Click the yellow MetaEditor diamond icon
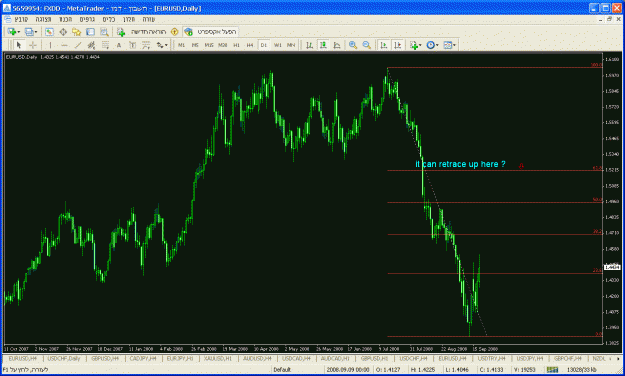Image resolution: width=625 pixels, height=376 pixels. 174,31
